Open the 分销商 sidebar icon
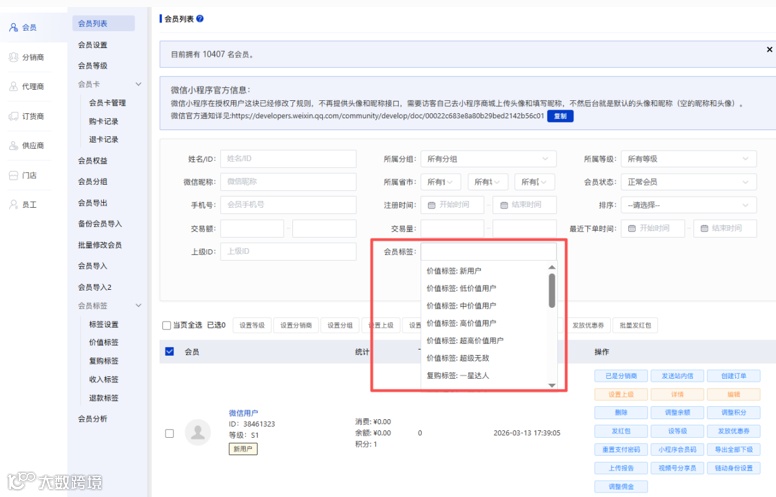This screenshot has width=776, height=497. coord(13,57)
